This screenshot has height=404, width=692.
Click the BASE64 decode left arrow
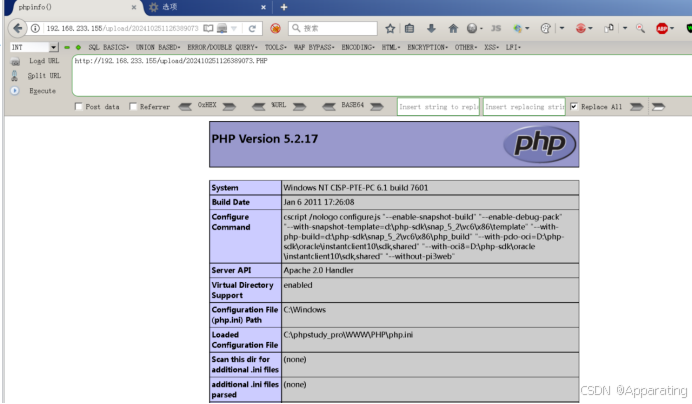329,107
